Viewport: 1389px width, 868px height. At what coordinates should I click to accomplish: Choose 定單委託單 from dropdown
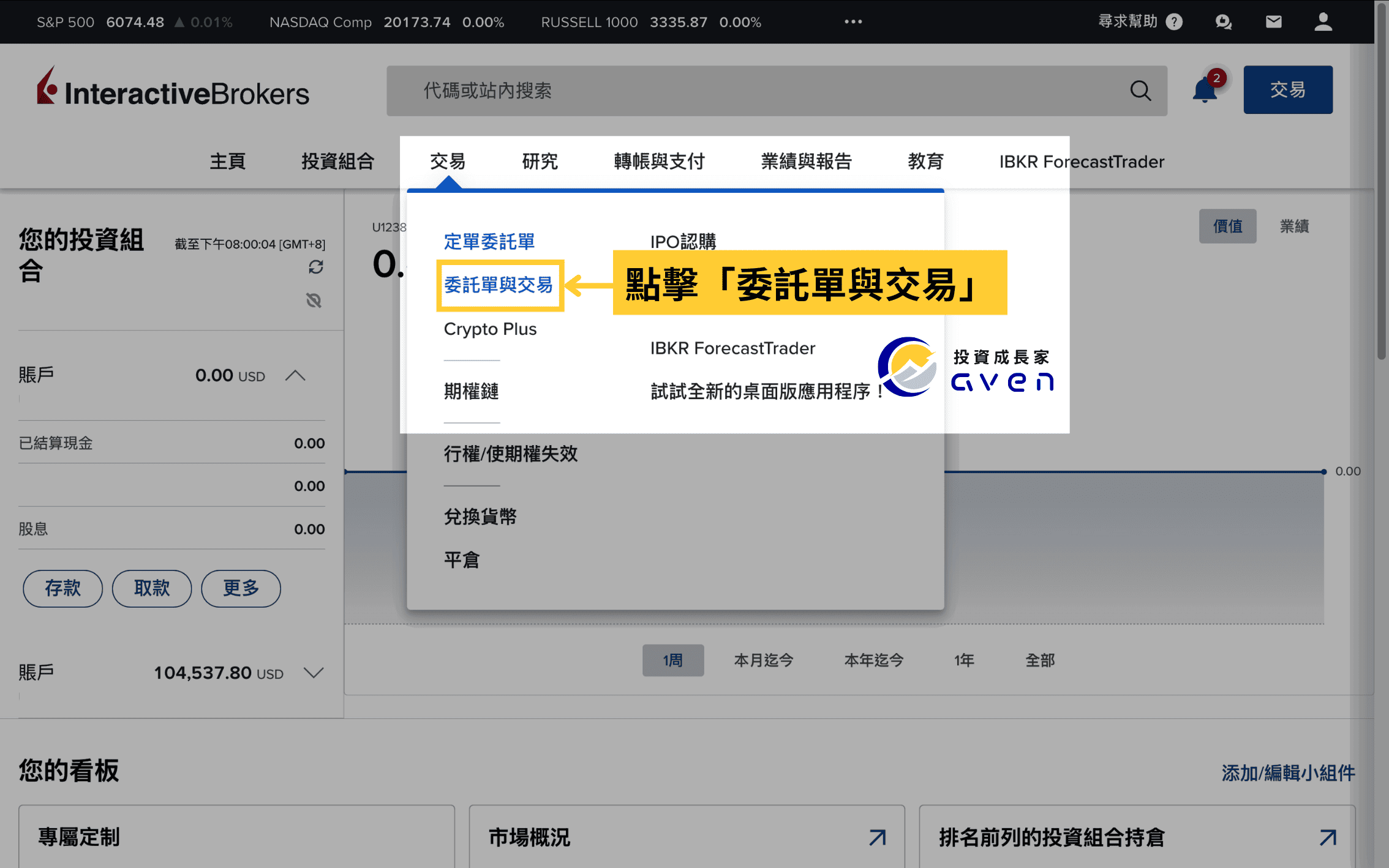(x=489, y=241)
